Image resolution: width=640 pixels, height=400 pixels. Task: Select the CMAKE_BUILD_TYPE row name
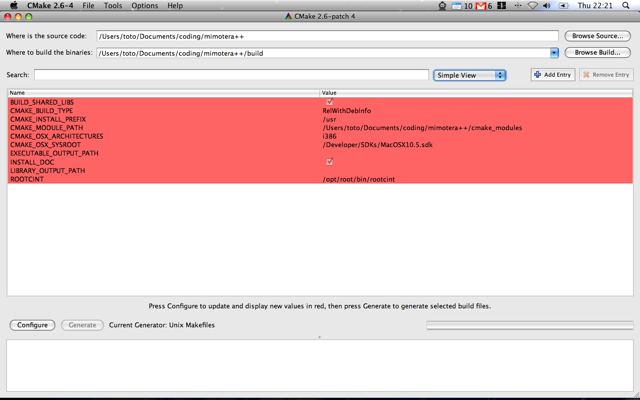point(41,111)
